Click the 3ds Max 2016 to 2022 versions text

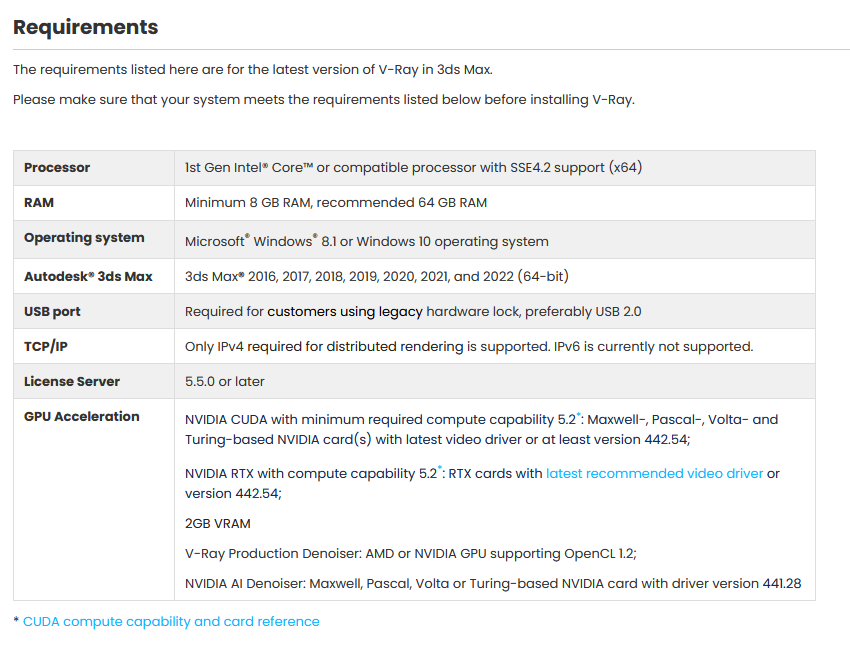[x=376, y=276]
